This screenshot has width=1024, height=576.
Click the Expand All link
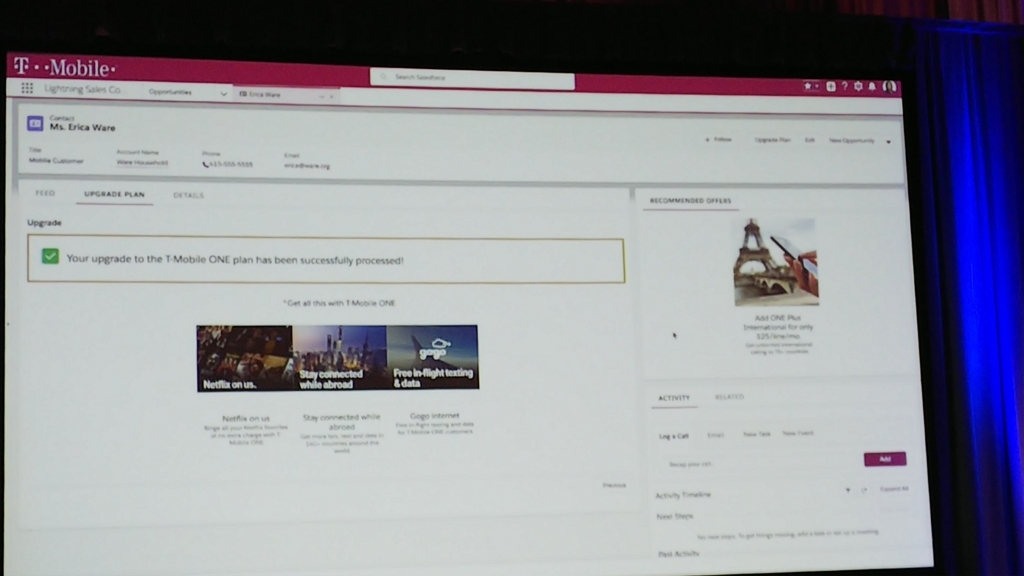pos(894,488)
